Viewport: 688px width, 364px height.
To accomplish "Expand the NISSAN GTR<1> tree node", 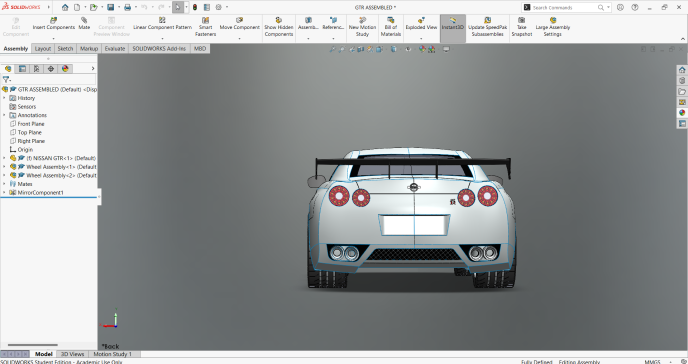I will tap(4, 158).
